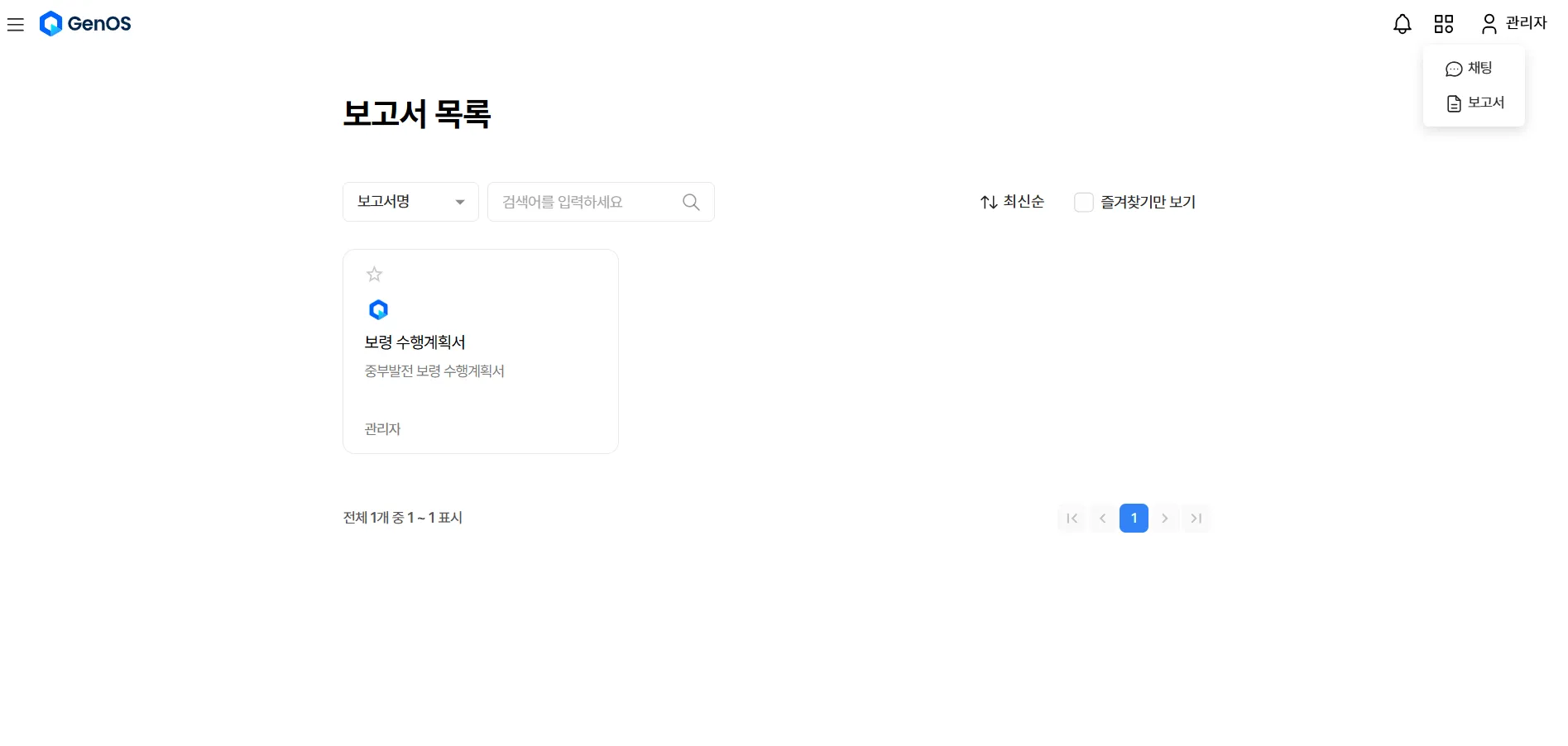The image size is (1568, 746).
Task: Select 채팅 from the apps menu
Action: click(x=1470, y=69)
